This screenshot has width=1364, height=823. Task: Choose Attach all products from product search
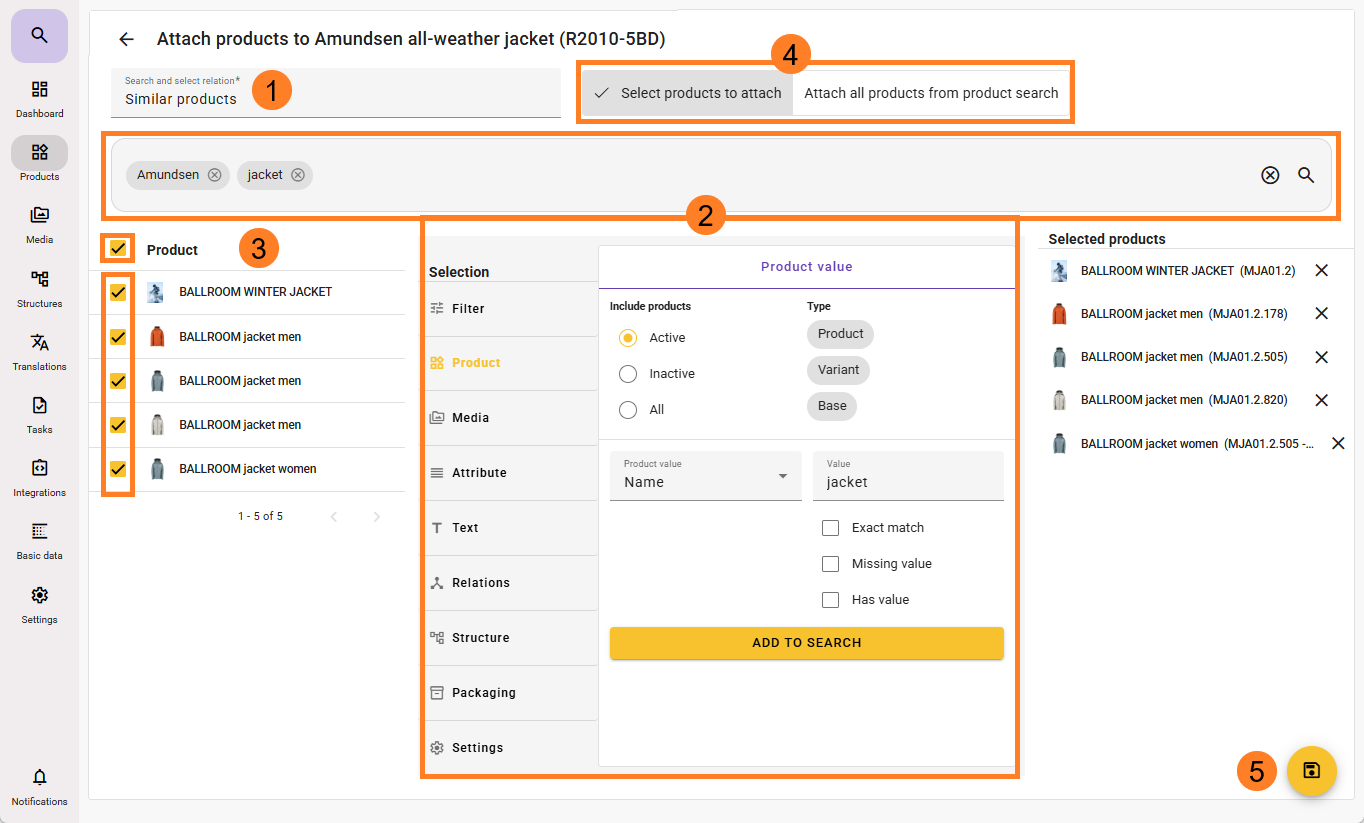pos(930,93)
